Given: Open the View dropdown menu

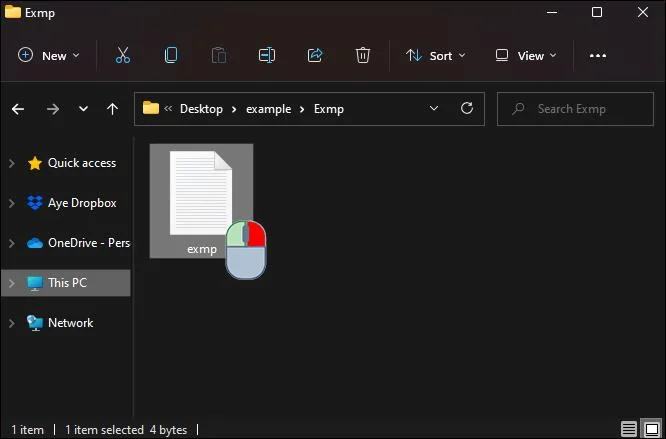Looking at the screenshot, I should (x=526, y=56).
